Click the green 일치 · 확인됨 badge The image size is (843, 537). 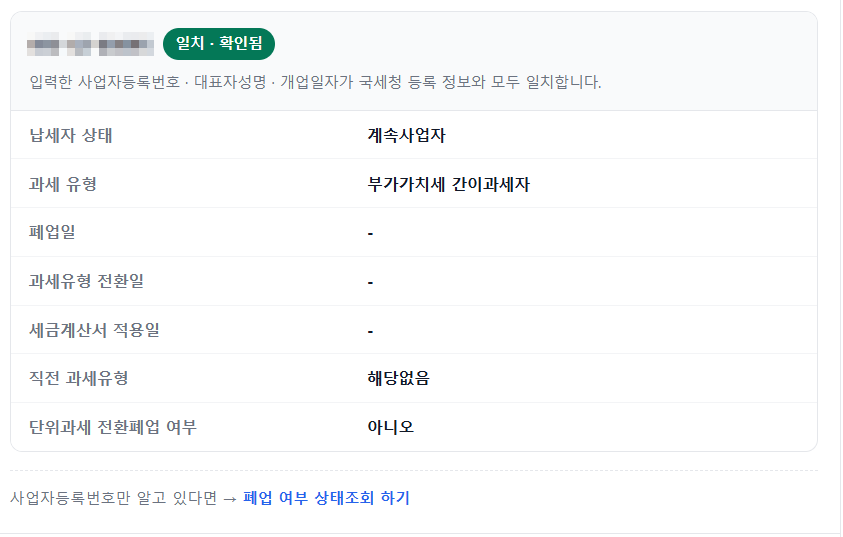(x=219, y=44)
